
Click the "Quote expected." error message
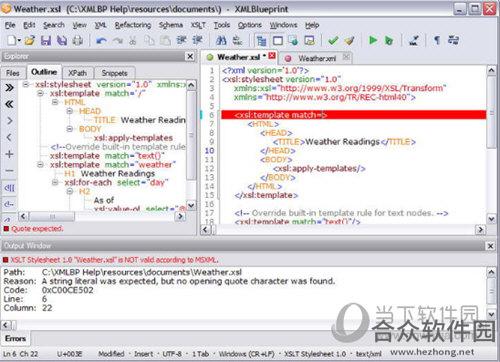click(x=37, y=229)
